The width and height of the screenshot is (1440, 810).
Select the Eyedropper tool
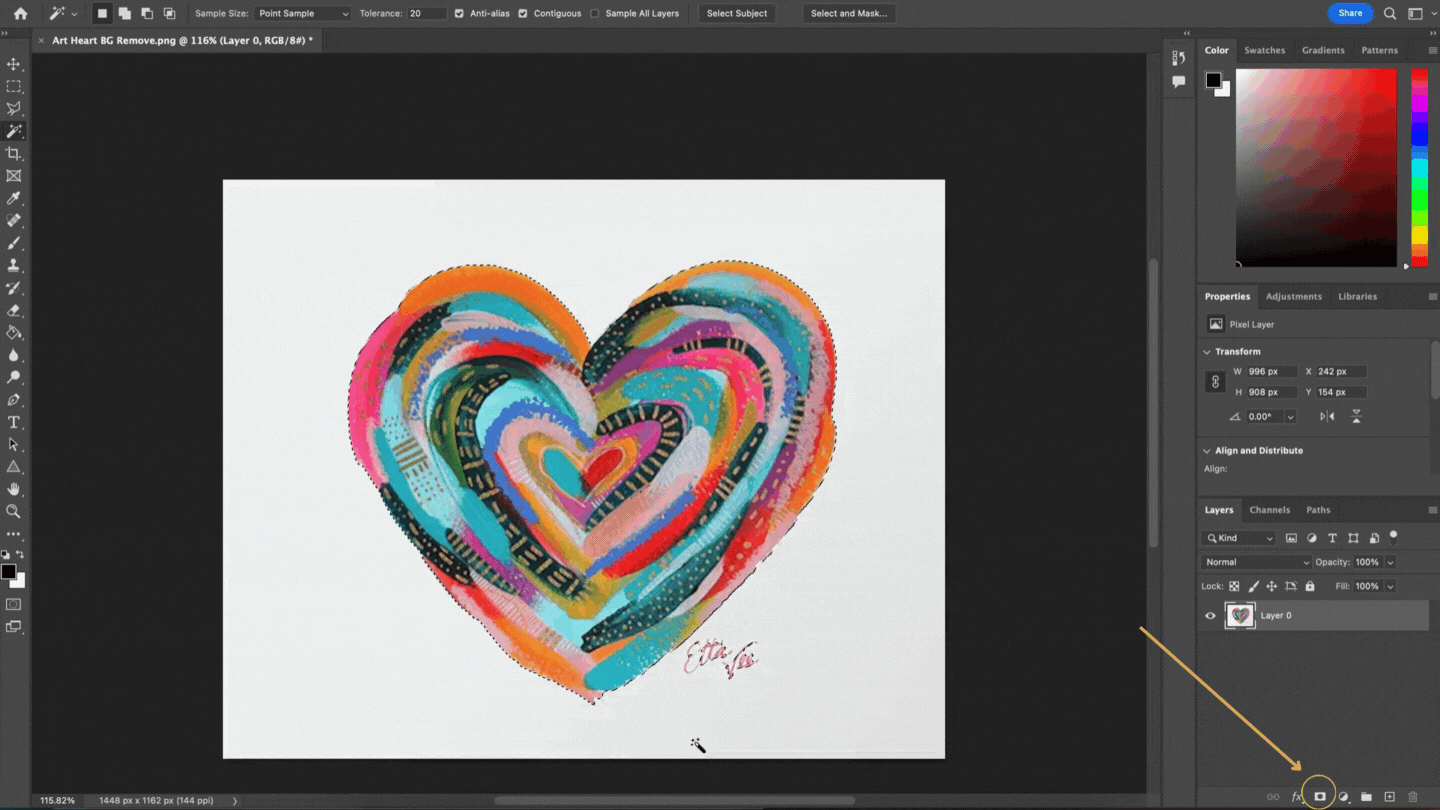pos(14,198)
